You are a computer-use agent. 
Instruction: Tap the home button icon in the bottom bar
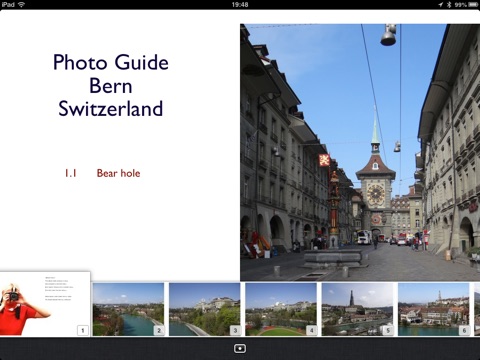(240, 349)
